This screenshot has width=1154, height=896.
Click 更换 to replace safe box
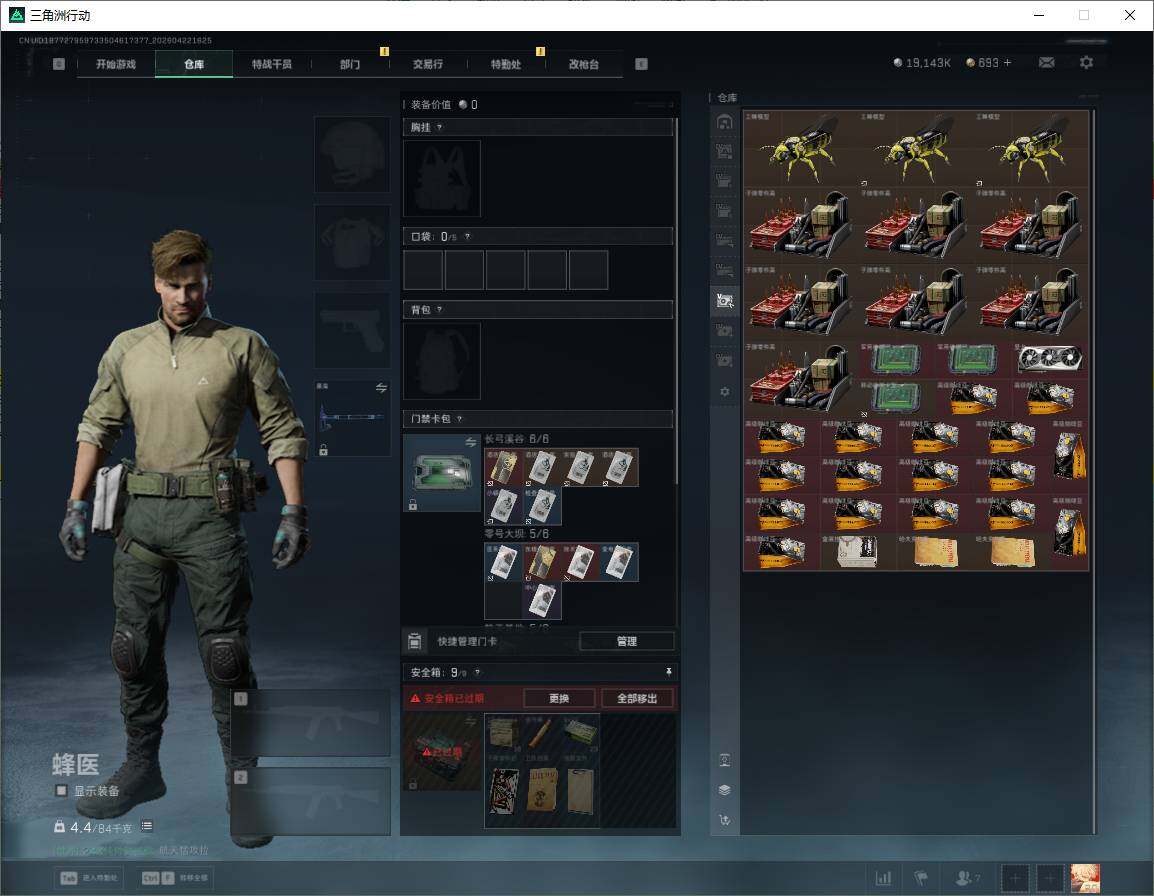[x=559, y=698]
